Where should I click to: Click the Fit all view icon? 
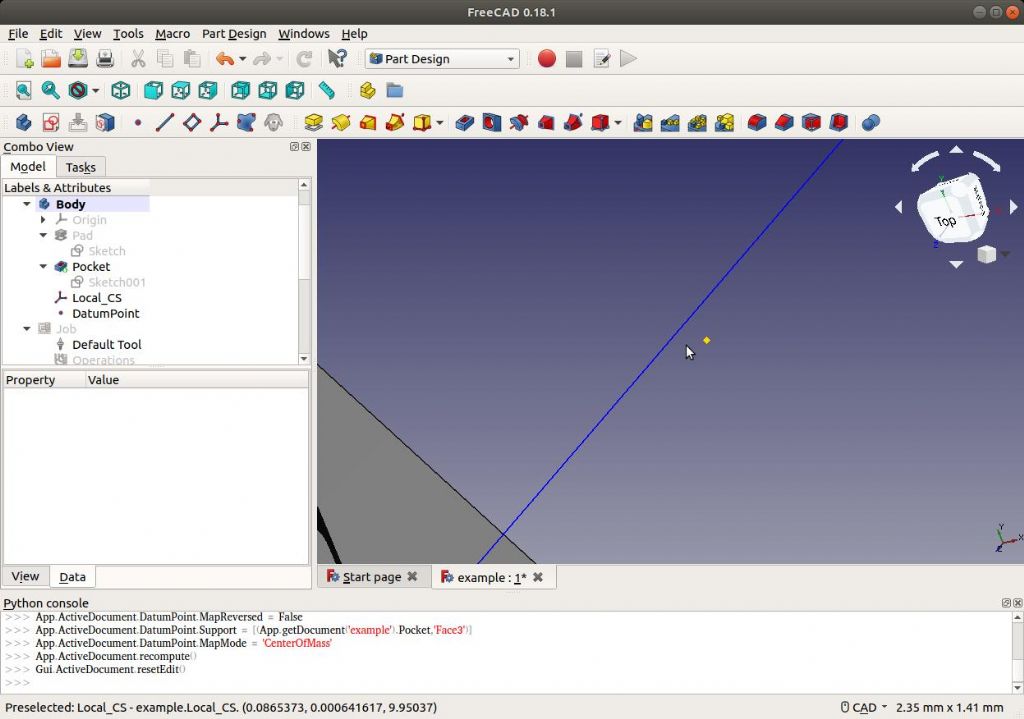[24, 90]
